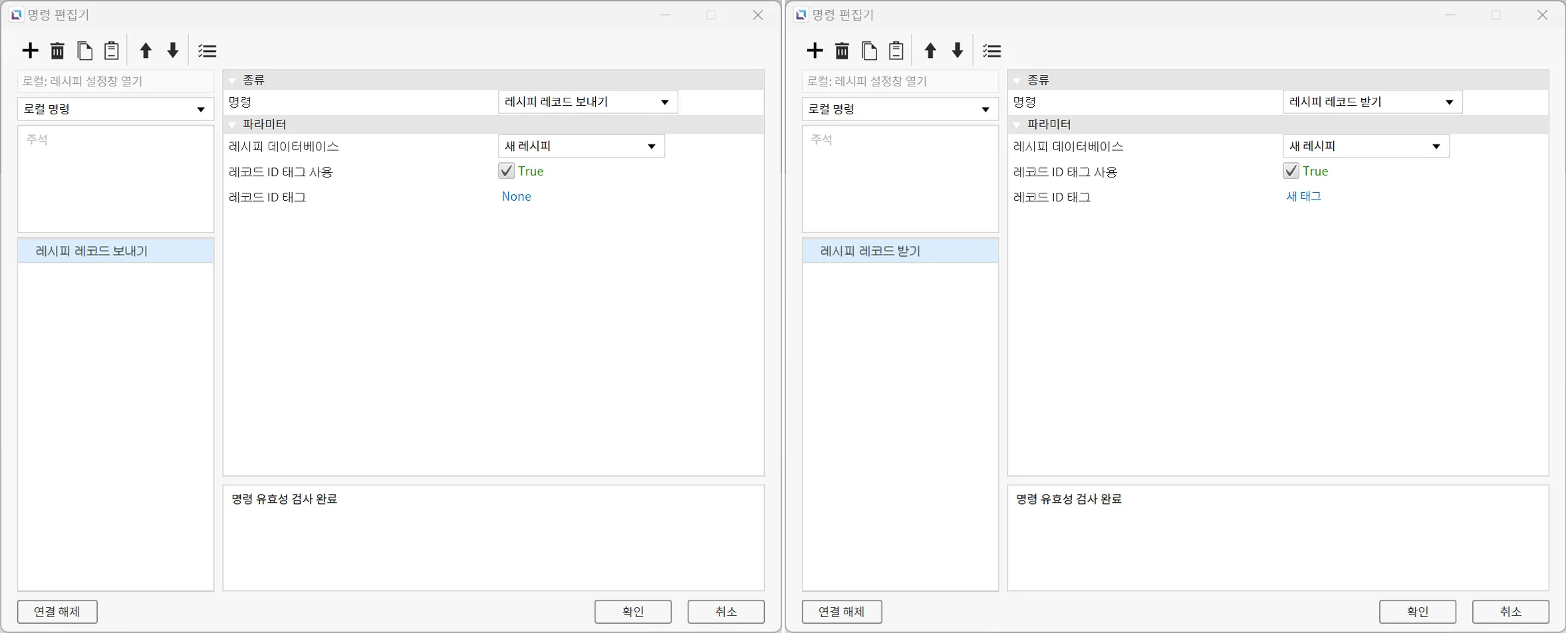
Task: Select 레시피 레코드 받기 item in command list
Action: pyautogui.click(x=870, y=251)
